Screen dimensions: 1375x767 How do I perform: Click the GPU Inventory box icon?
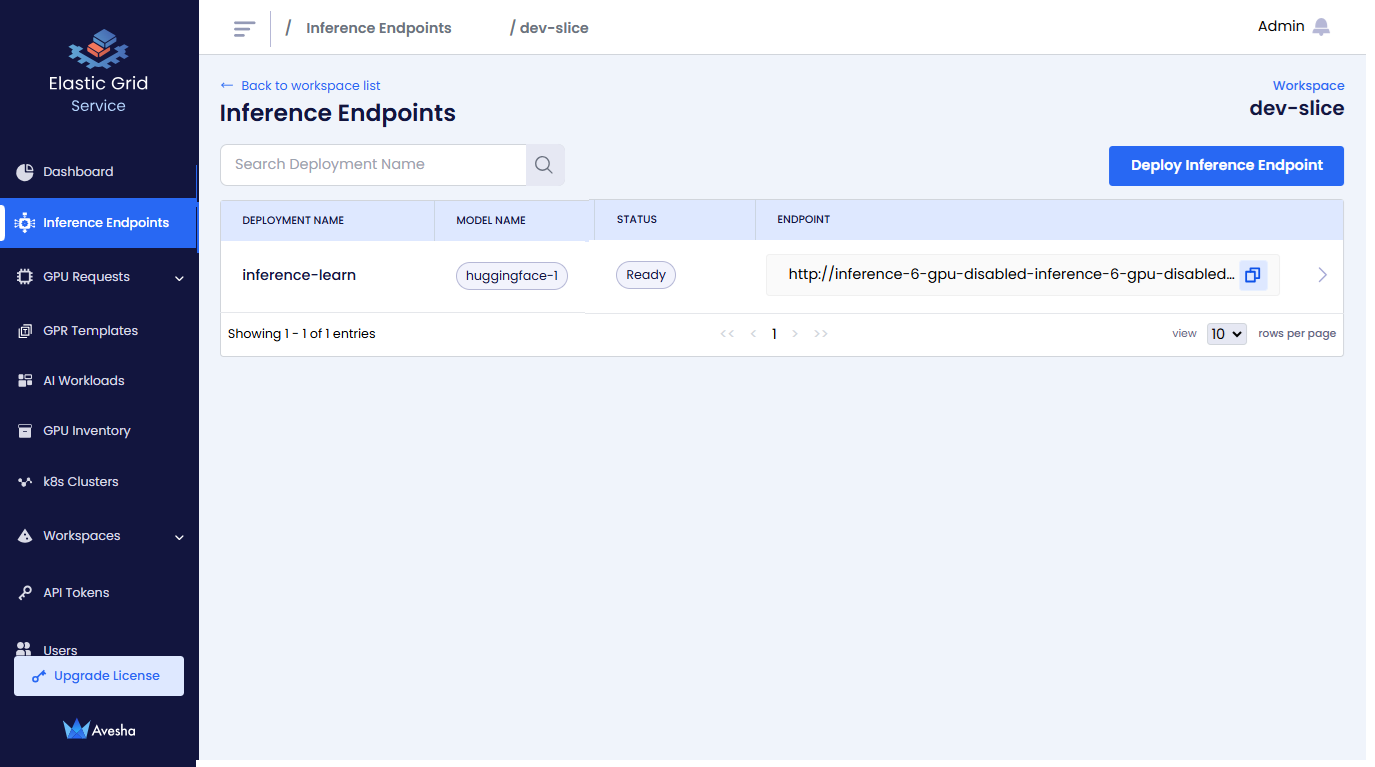click(x=25, y=431)
